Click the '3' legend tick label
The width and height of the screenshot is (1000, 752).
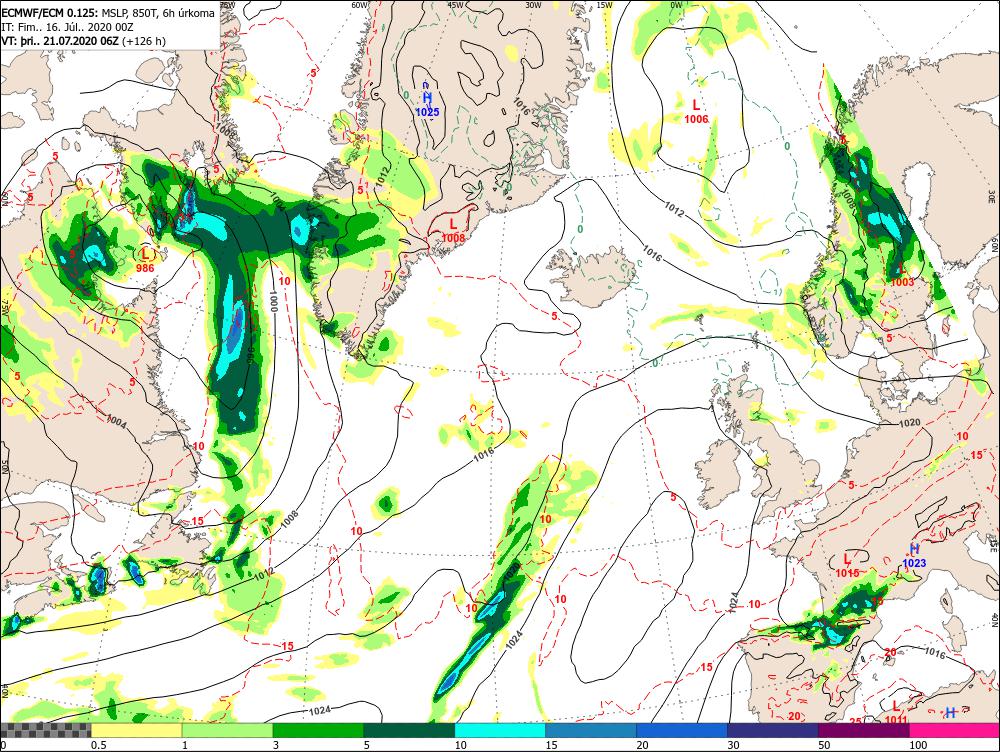[x=276, y=745]
